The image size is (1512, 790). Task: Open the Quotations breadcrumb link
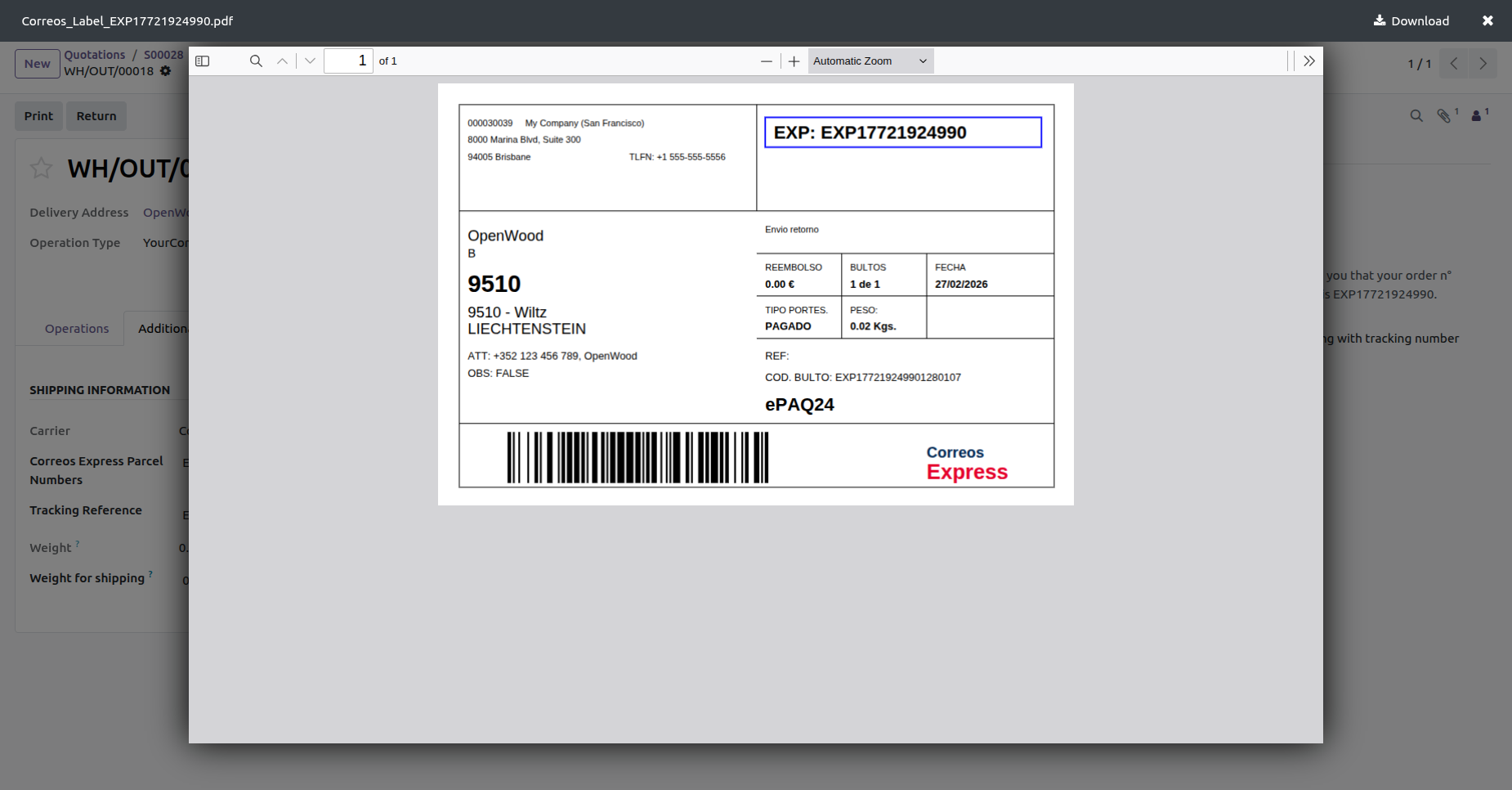point(95,55)
